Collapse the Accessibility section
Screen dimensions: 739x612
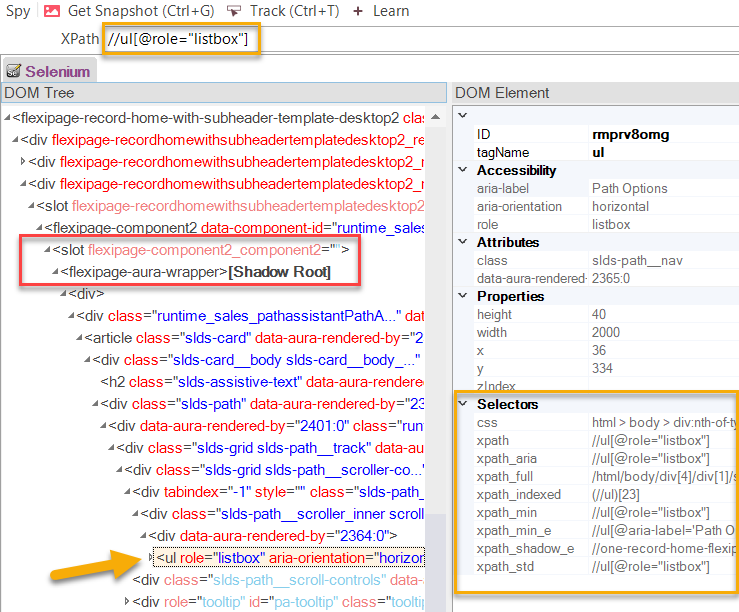coord(463,170)
